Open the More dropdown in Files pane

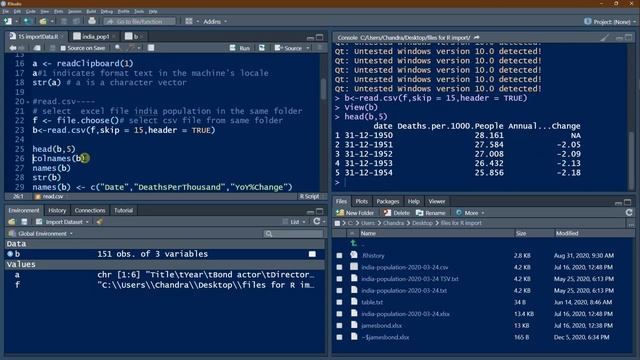coord(470,213)
